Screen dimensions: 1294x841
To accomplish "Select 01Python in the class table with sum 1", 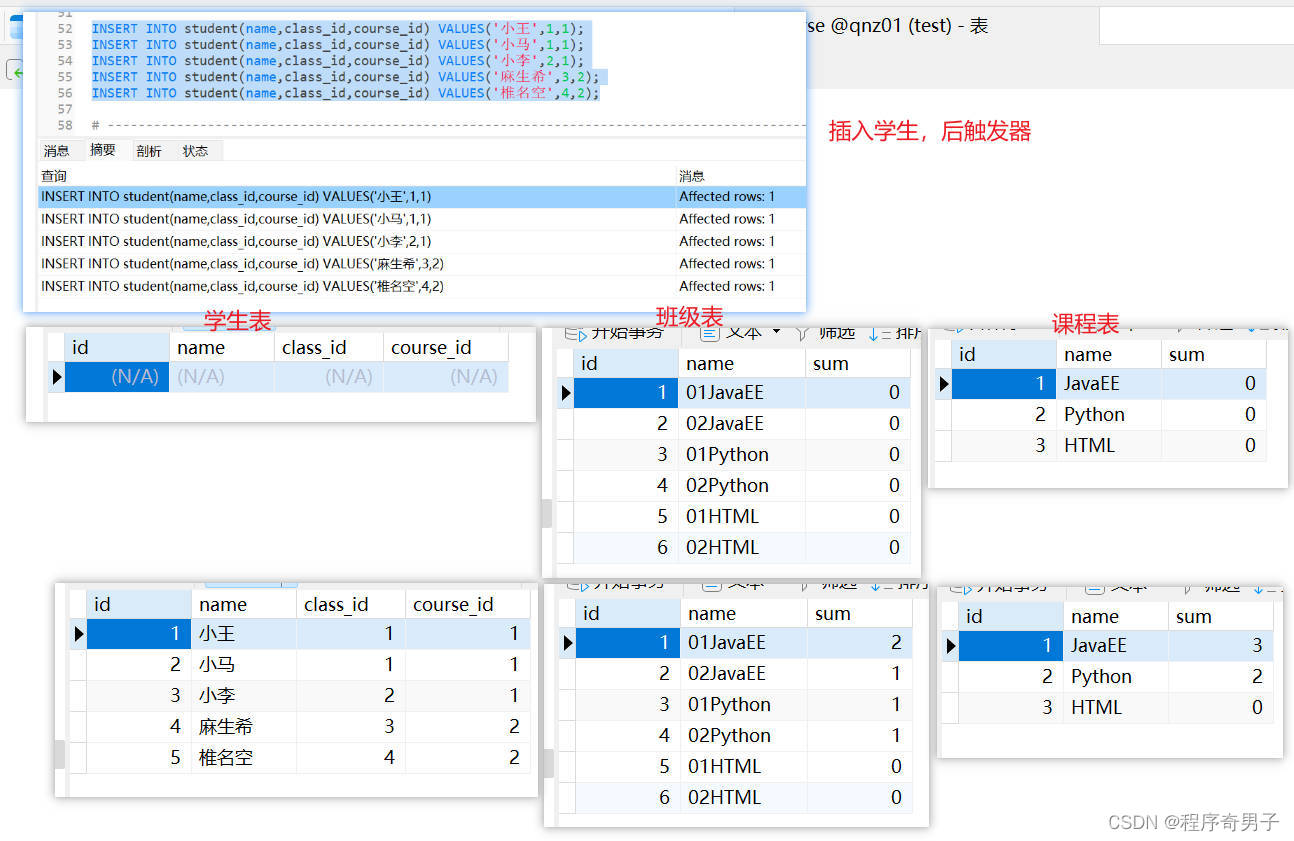I will pos(744,705).
